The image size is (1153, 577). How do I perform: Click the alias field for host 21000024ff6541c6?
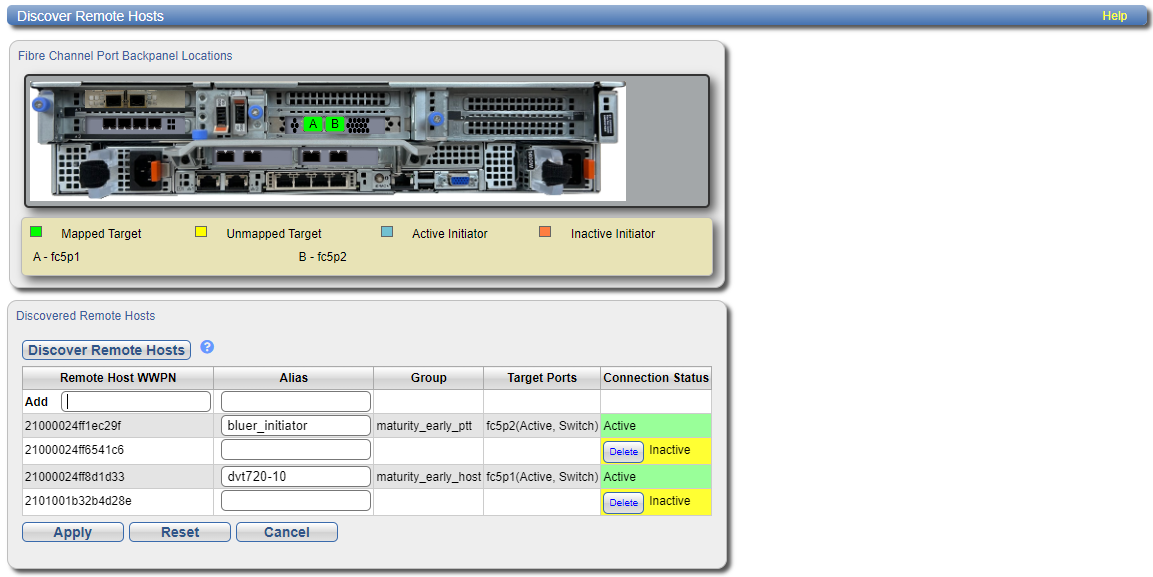point(295,451)
